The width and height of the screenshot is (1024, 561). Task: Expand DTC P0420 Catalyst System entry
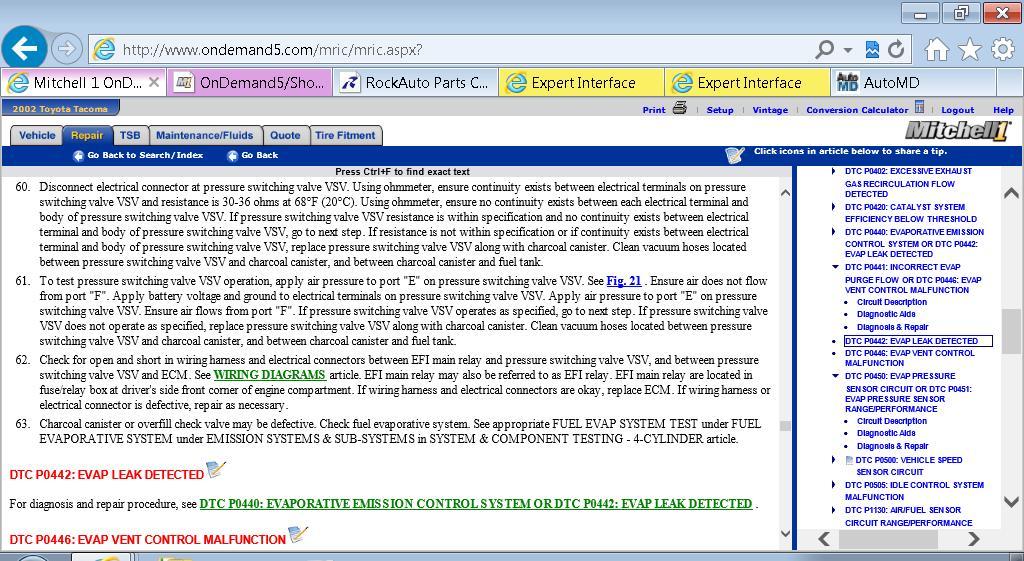(834, 207)
